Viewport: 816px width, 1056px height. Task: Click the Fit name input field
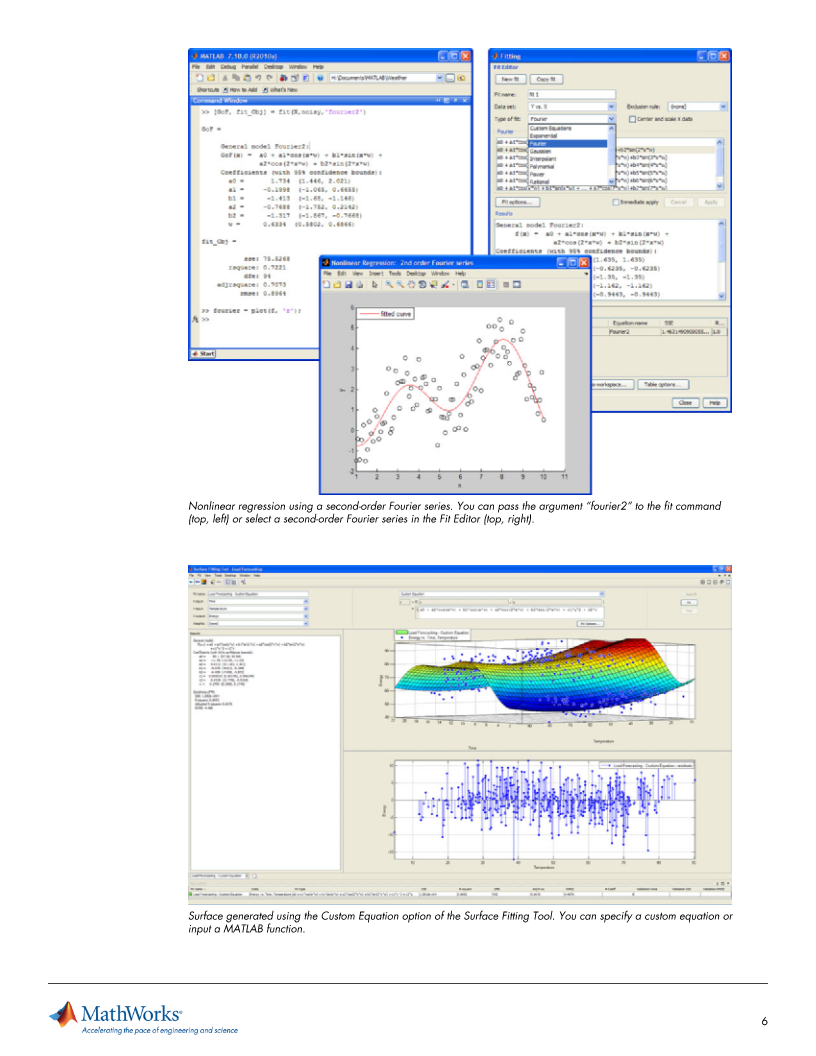[x=571, y=94]
